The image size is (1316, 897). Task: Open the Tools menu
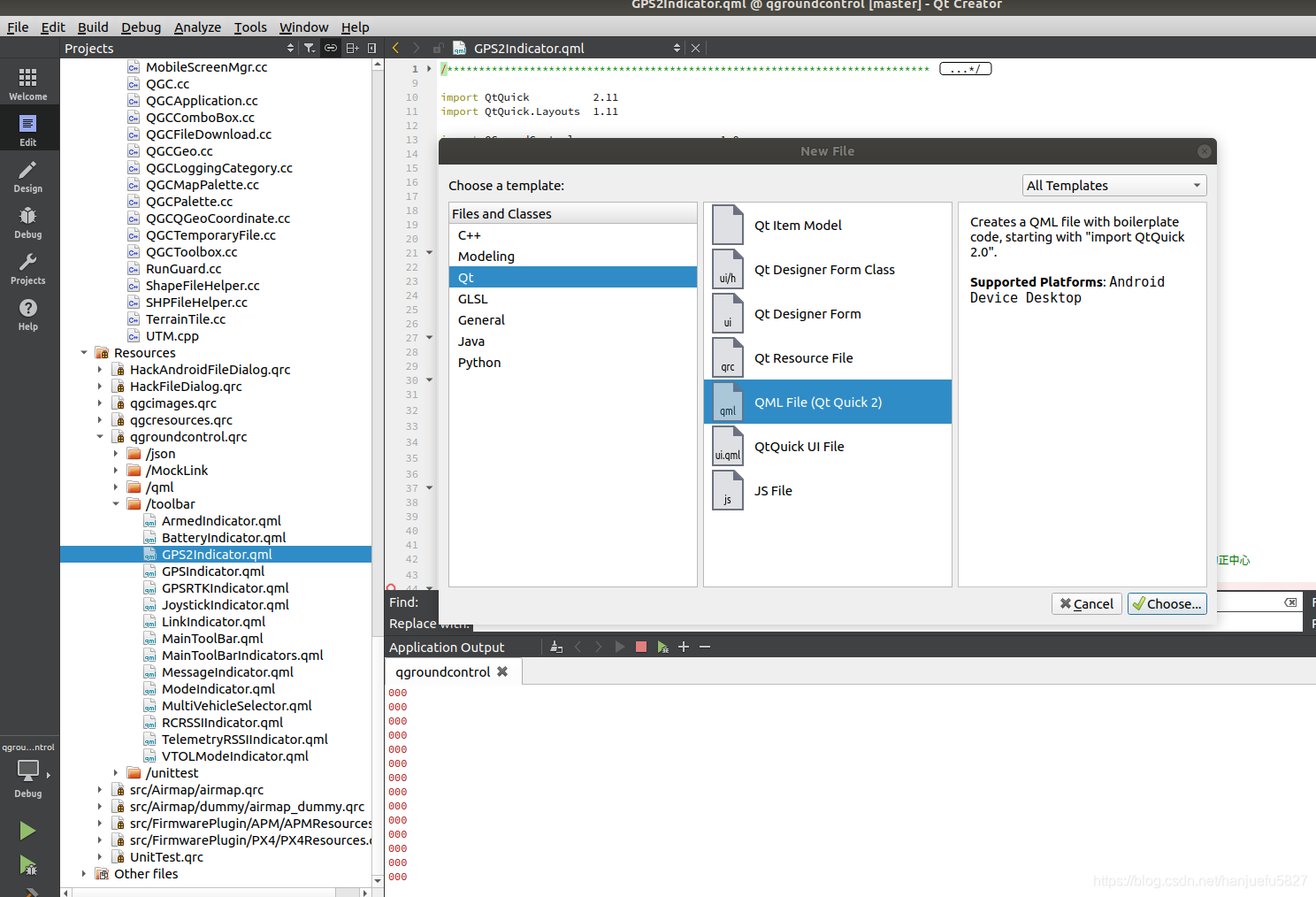click(x=250, y=27)
